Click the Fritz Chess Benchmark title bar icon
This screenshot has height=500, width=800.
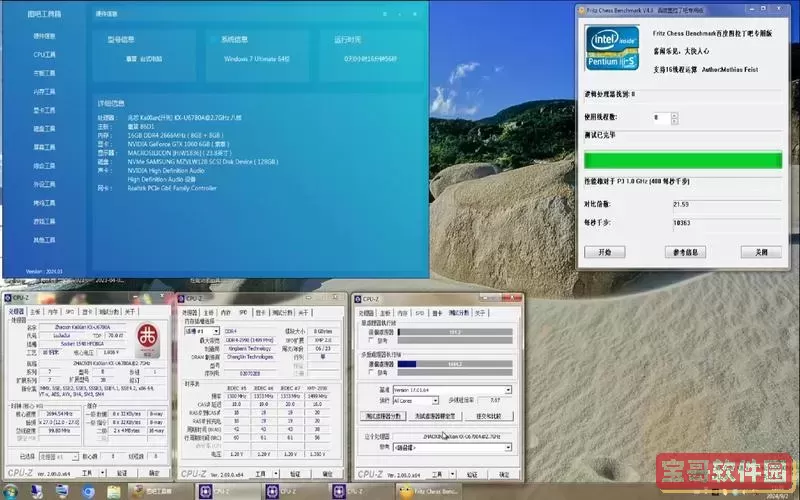tap(581, 10)
